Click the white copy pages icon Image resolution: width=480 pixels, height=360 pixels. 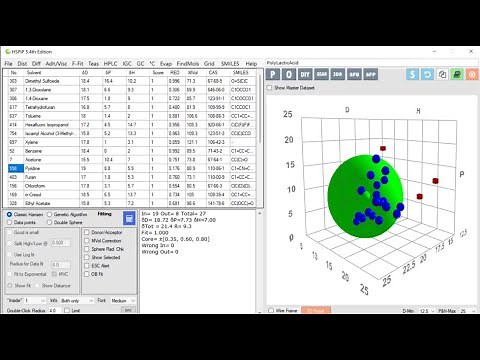coord(442,74)
